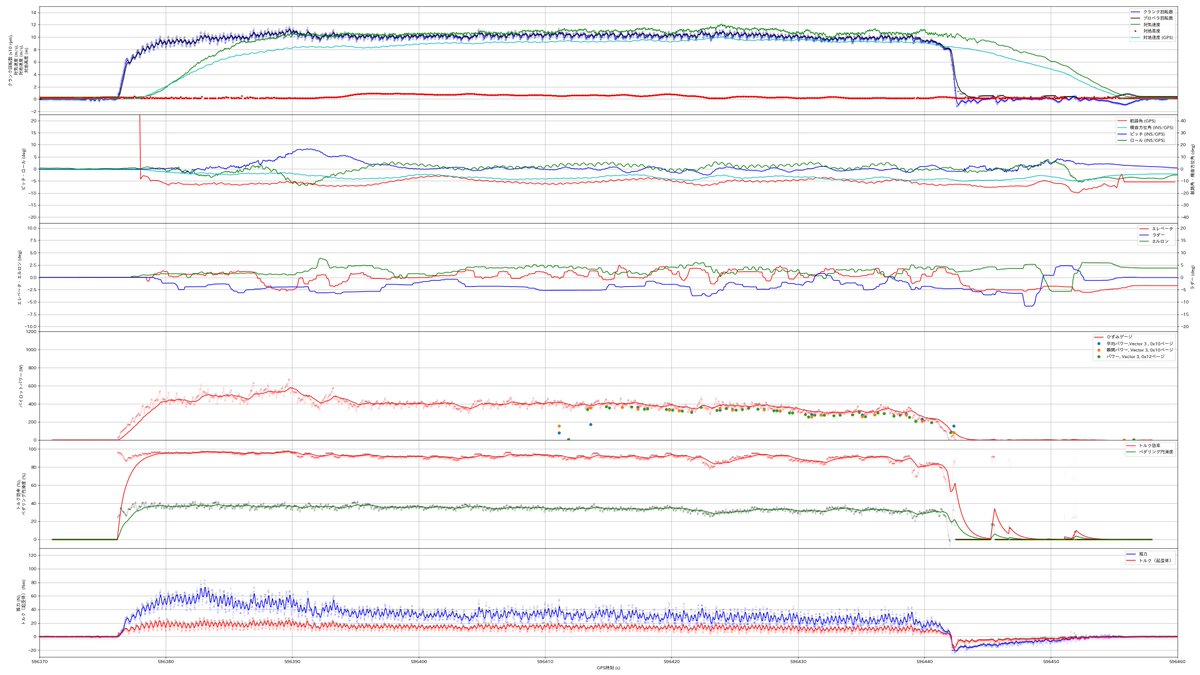Click the プロペラ回転数 legend entry
Viewport: 1200px width, 675px height.
point(1151,18)
